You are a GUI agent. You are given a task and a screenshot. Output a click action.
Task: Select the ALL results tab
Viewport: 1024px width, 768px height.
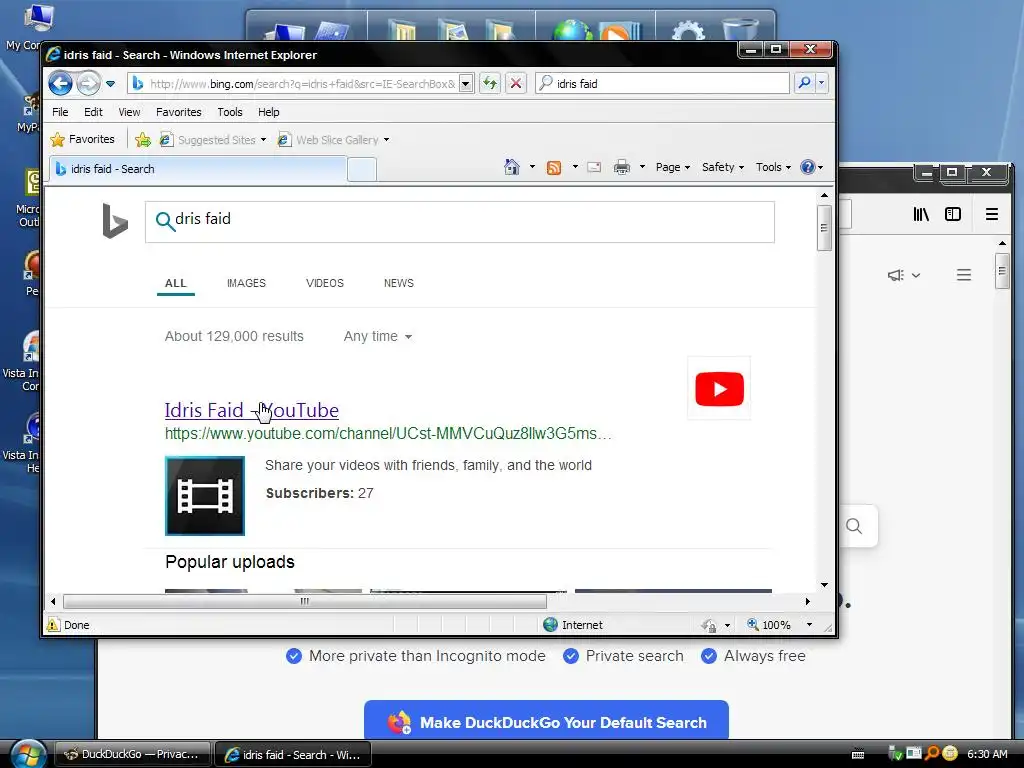point(176,283)
